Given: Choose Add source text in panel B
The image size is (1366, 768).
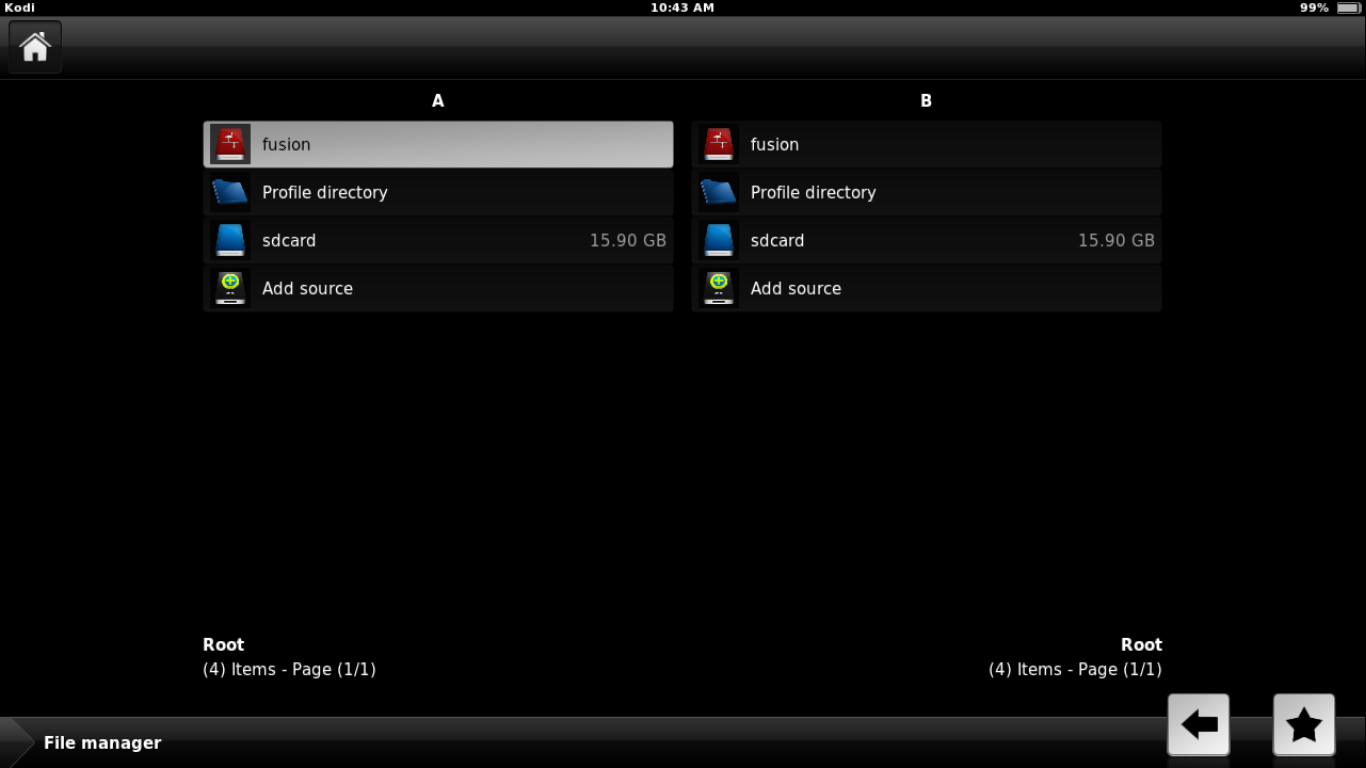Looking at the screenshot, I should (x=796, y=288).
